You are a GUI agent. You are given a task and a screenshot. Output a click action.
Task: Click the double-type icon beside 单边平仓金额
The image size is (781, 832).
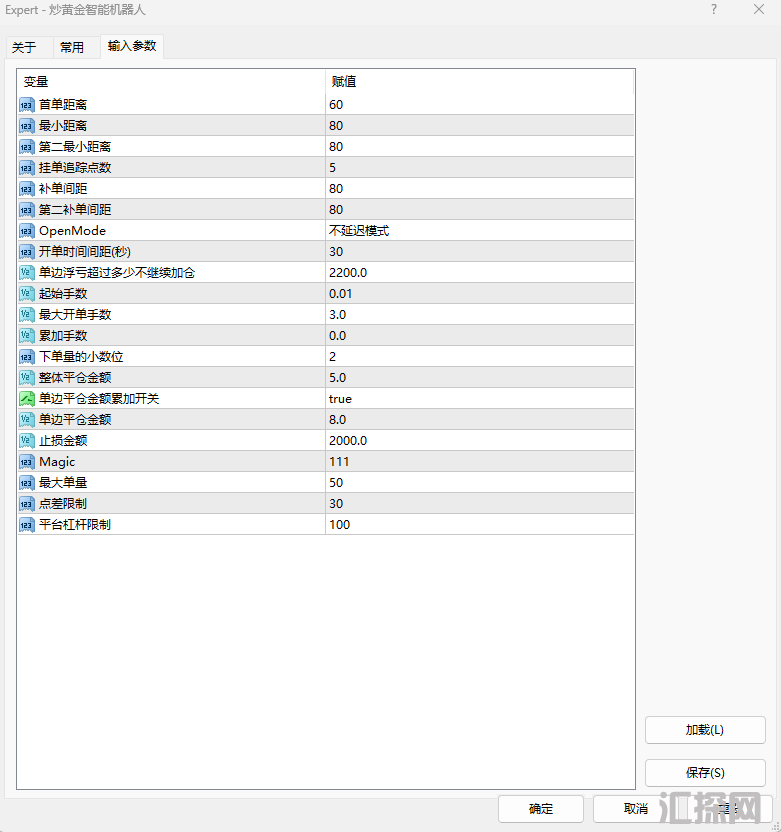point(27,420)
